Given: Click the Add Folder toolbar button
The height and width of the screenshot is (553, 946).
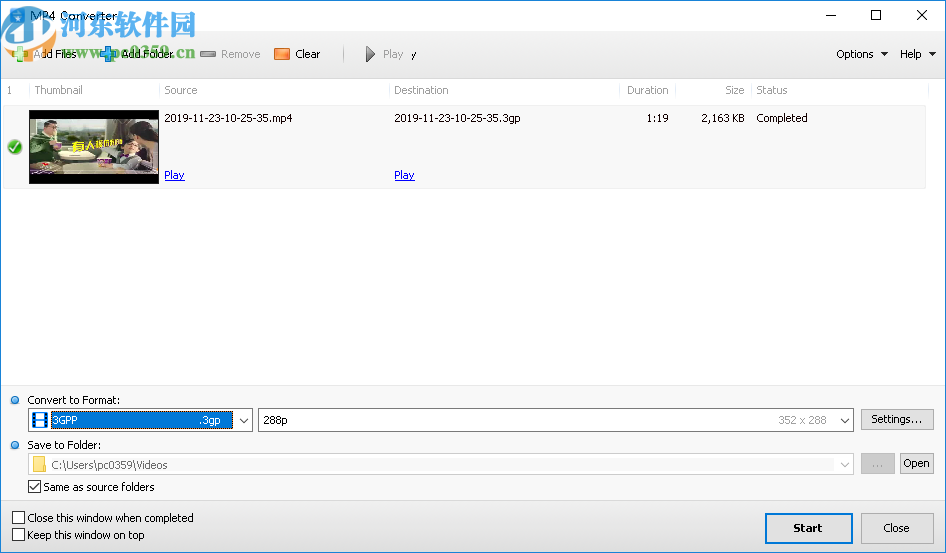Looking at the screenshot, I should tap(138, 54).
